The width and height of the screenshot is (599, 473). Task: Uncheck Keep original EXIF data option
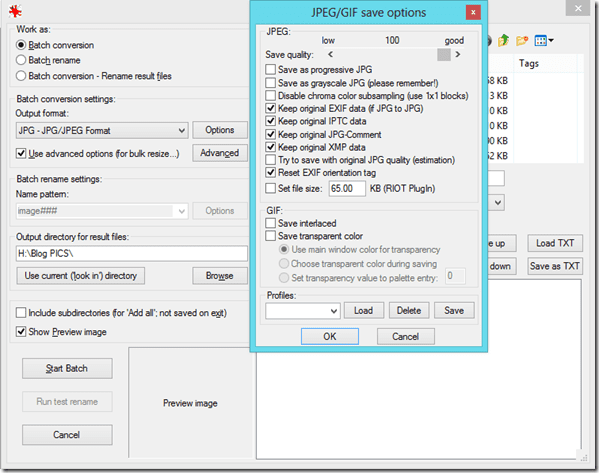coord(270,109)
